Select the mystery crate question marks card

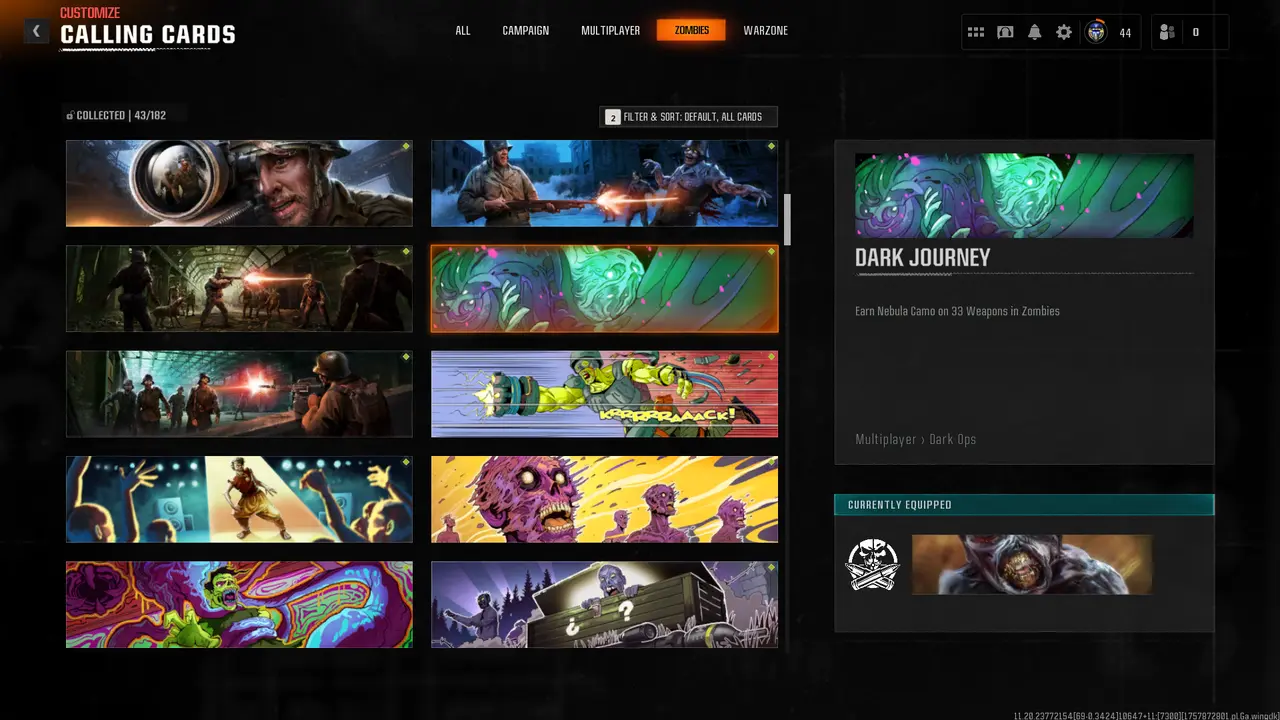pos(604,604)
